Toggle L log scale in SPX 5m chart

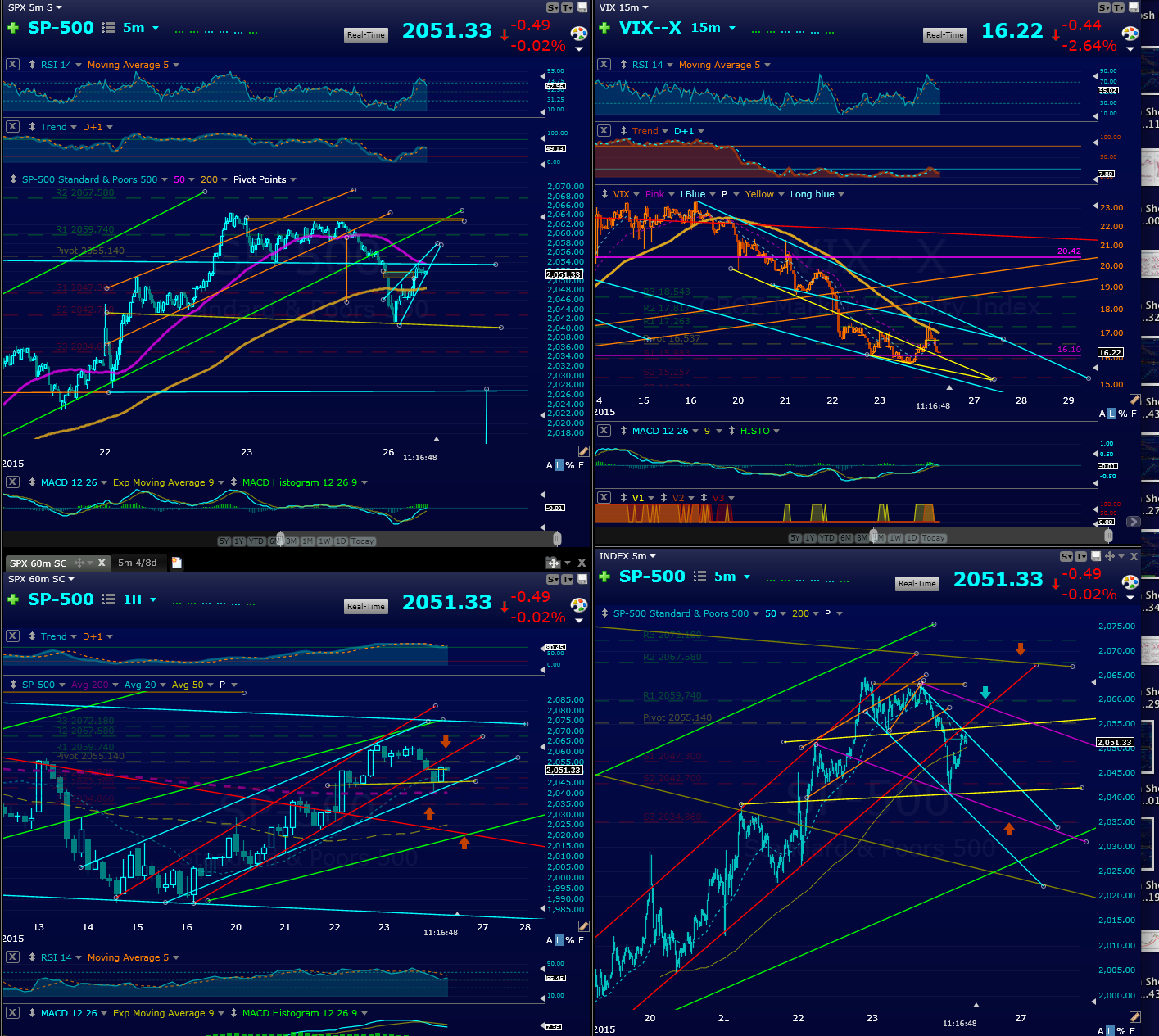point(559,465)
